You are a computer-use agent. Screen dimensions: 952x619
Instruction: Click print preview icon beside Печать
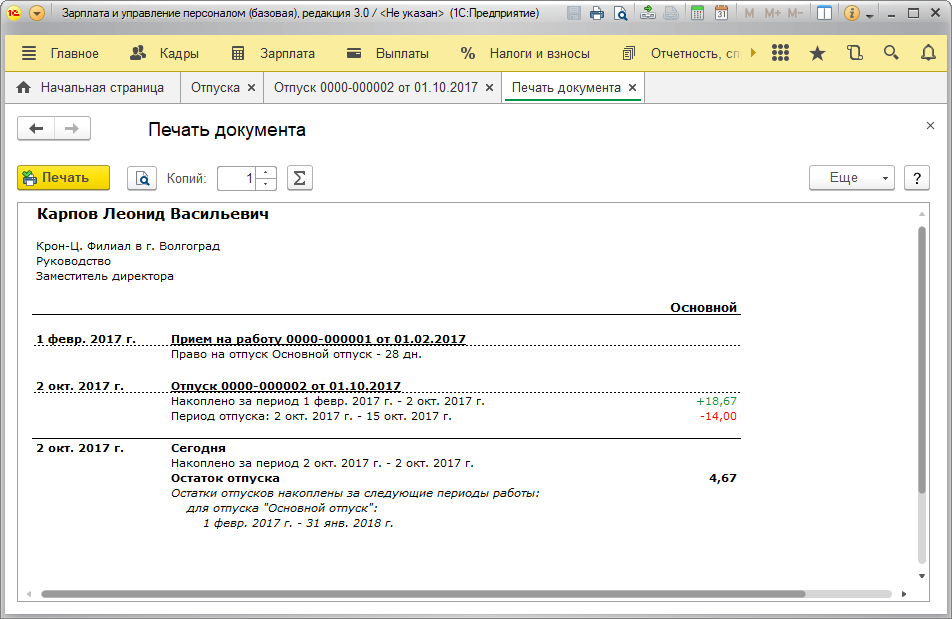coord(142,178)
